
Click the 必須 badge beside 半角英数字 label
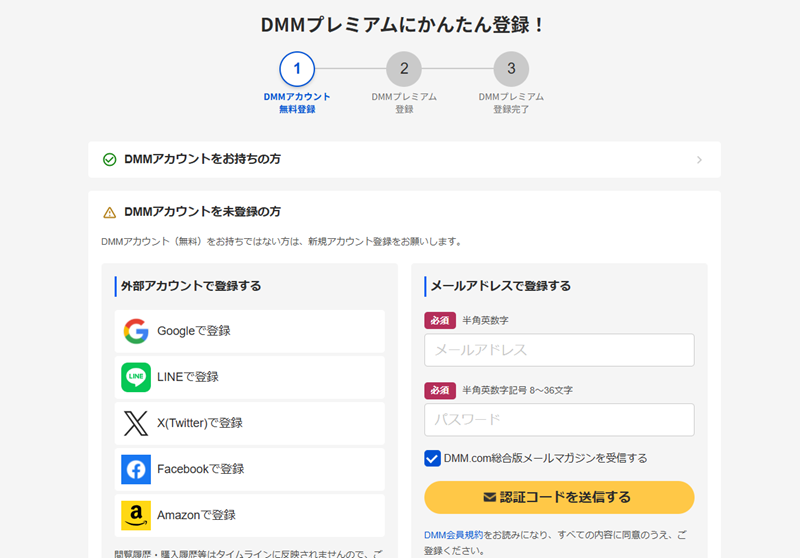pyautogui.click(x=440, y=320)
